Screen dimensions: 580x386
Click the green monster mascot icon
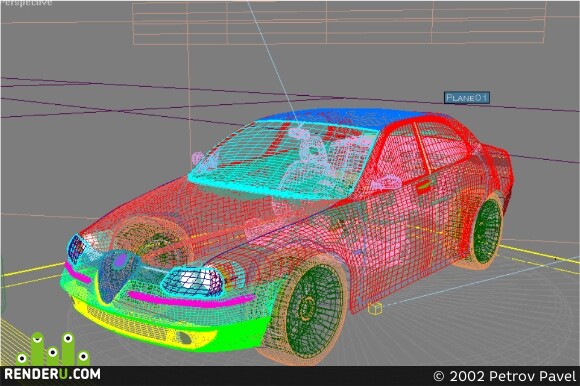click(x=53, y=349)
